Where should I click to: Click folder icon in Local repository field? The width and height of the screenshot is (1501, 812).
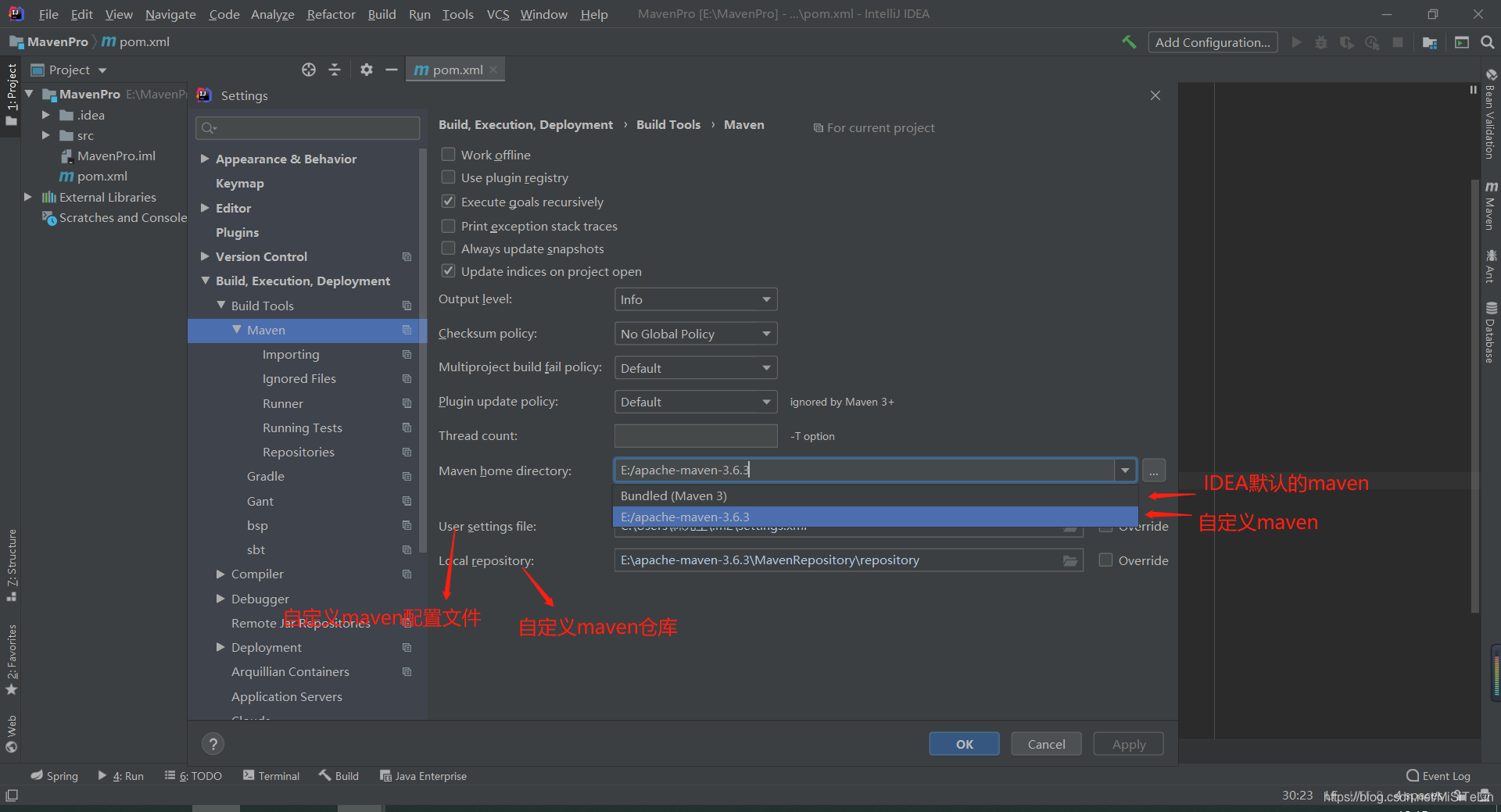point(1070,560)
